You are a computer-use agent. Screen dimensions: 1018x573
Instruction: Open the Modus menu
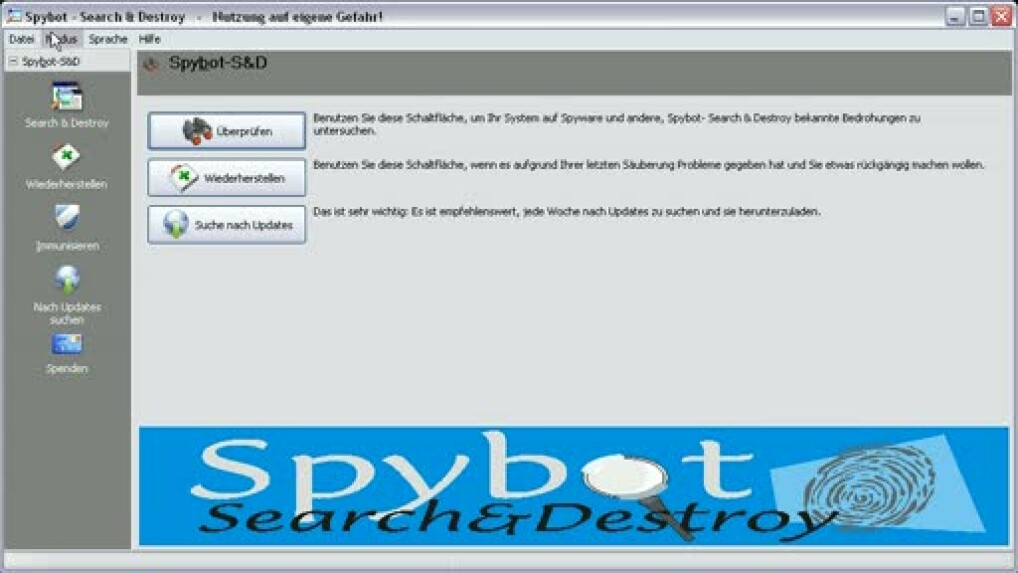[x=62, y=39]
